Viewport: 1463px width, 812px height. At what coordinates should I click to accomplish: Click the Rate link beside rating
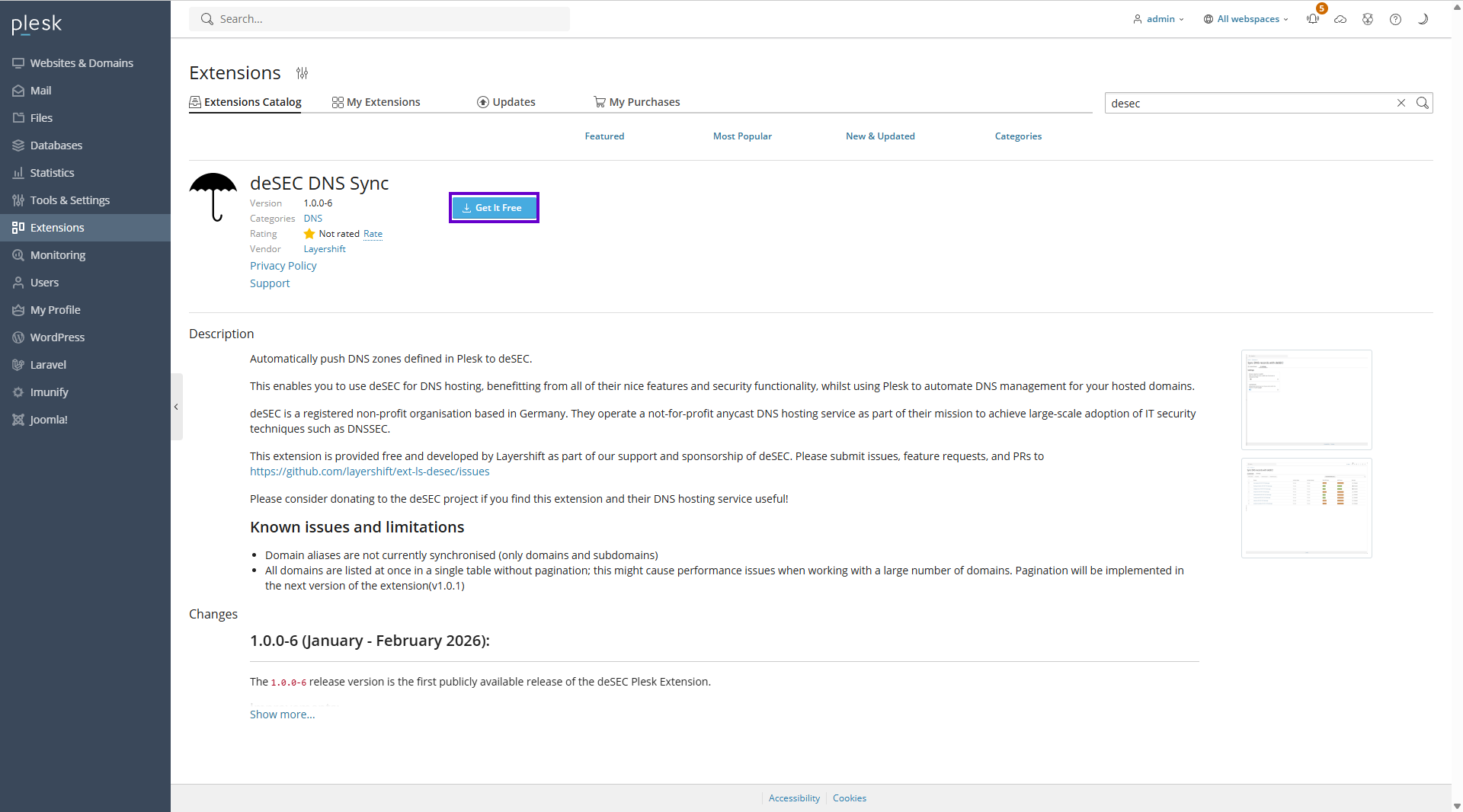(x=373, y=234)
